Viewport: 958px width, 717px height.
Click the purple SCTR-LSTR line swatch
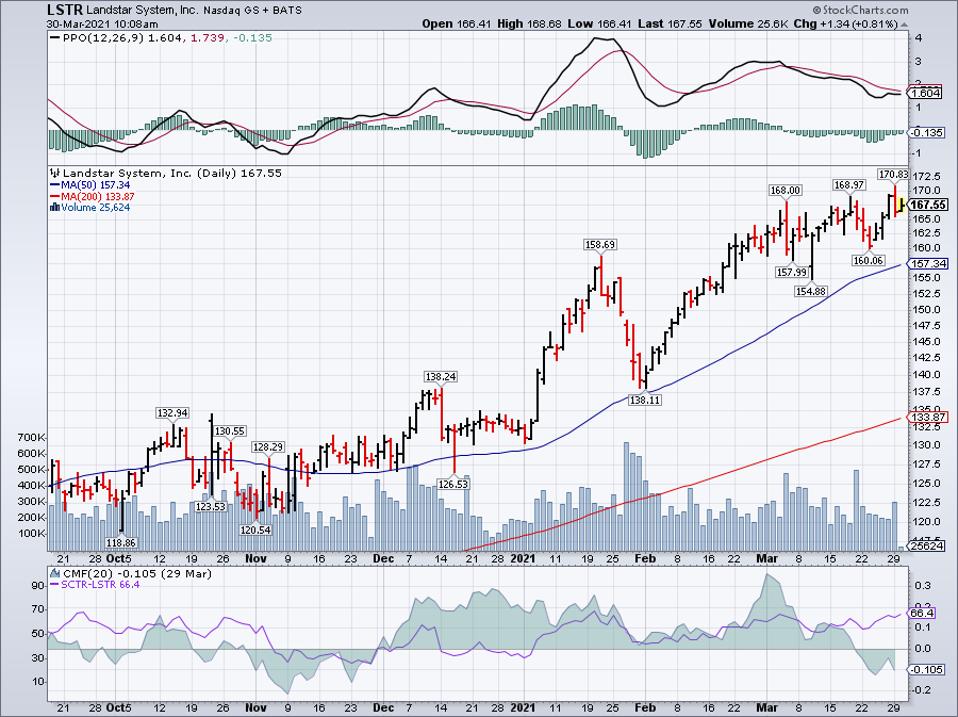tap(54, 585)
